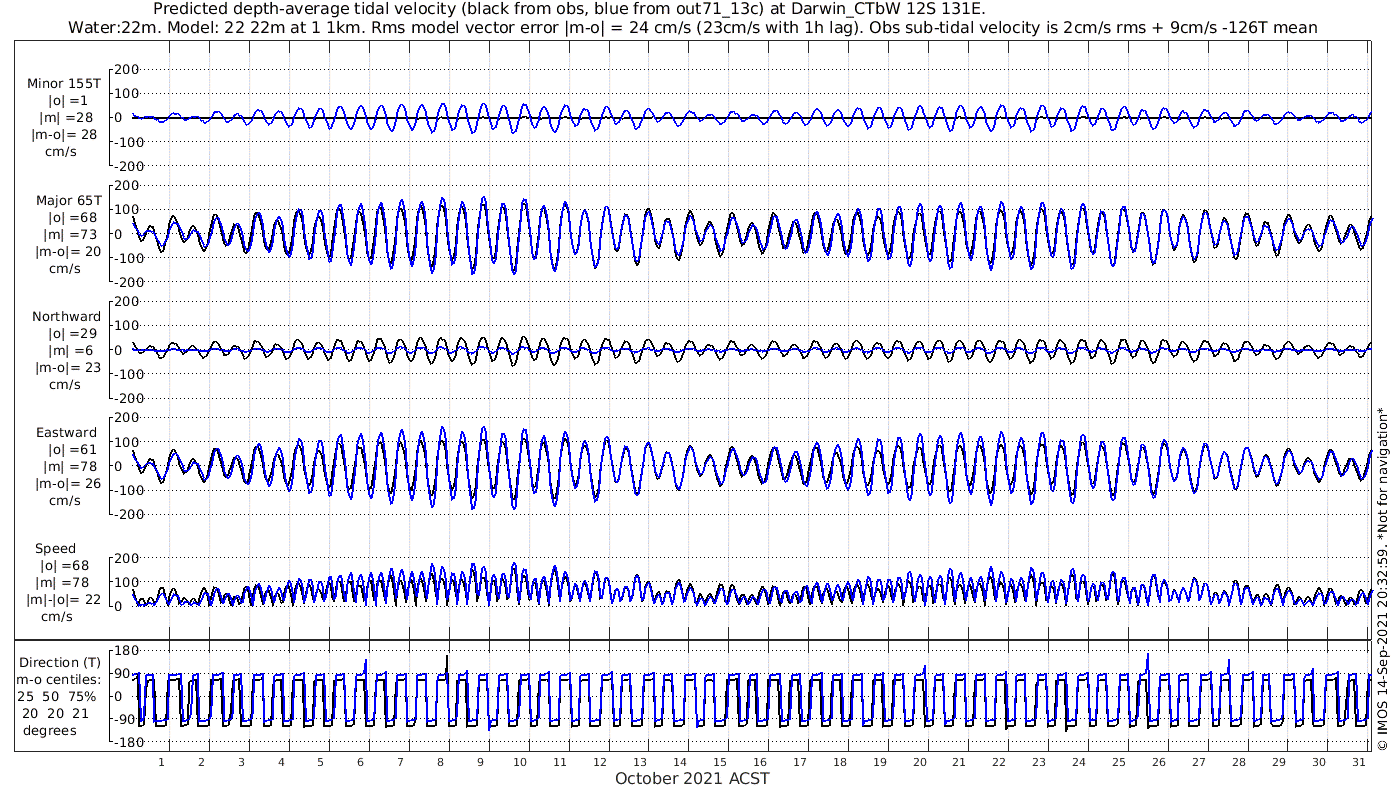The image size is (1400, 800).
Task: Click the 'm-o centiles:' label
Action: tap(60, 679)
